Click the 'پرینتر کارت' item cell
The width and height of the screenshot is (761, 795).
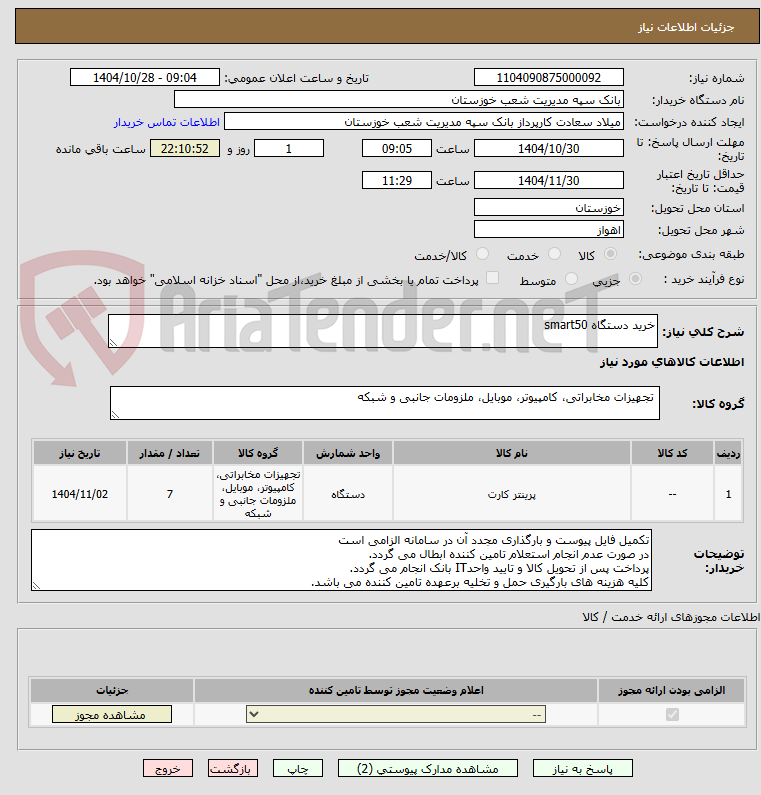(x=512, y=494)
